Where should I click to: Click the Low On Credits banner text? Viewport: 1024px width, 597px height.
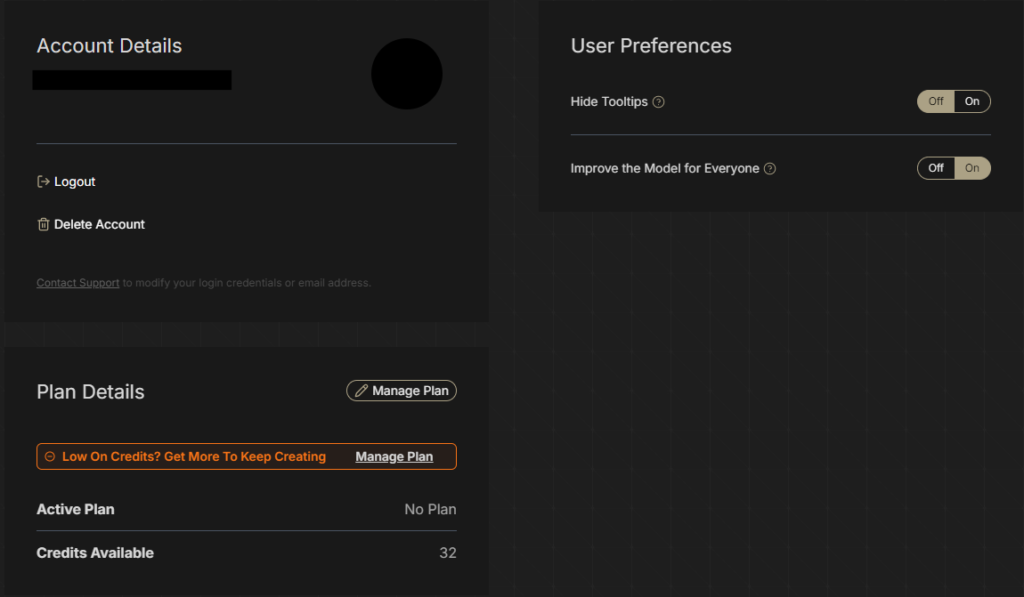194,457
